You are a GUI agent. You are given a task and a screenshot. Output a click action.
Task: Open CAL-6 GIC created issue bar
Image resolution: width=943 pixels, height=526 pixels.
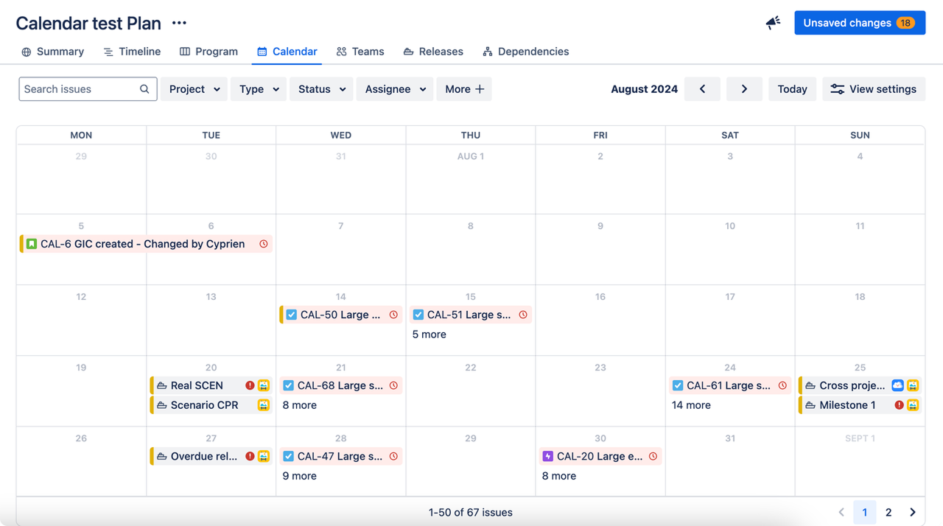point(146,244)
